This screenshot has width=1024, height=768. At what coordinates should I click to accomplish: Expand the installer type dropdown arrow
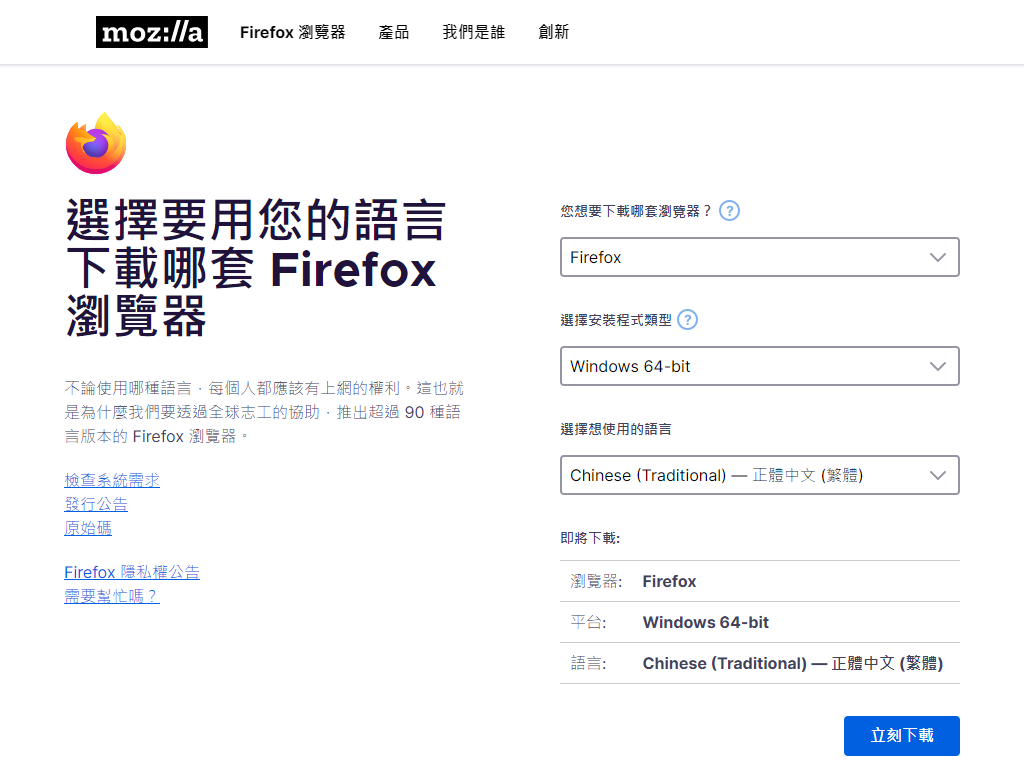(938, 366)
